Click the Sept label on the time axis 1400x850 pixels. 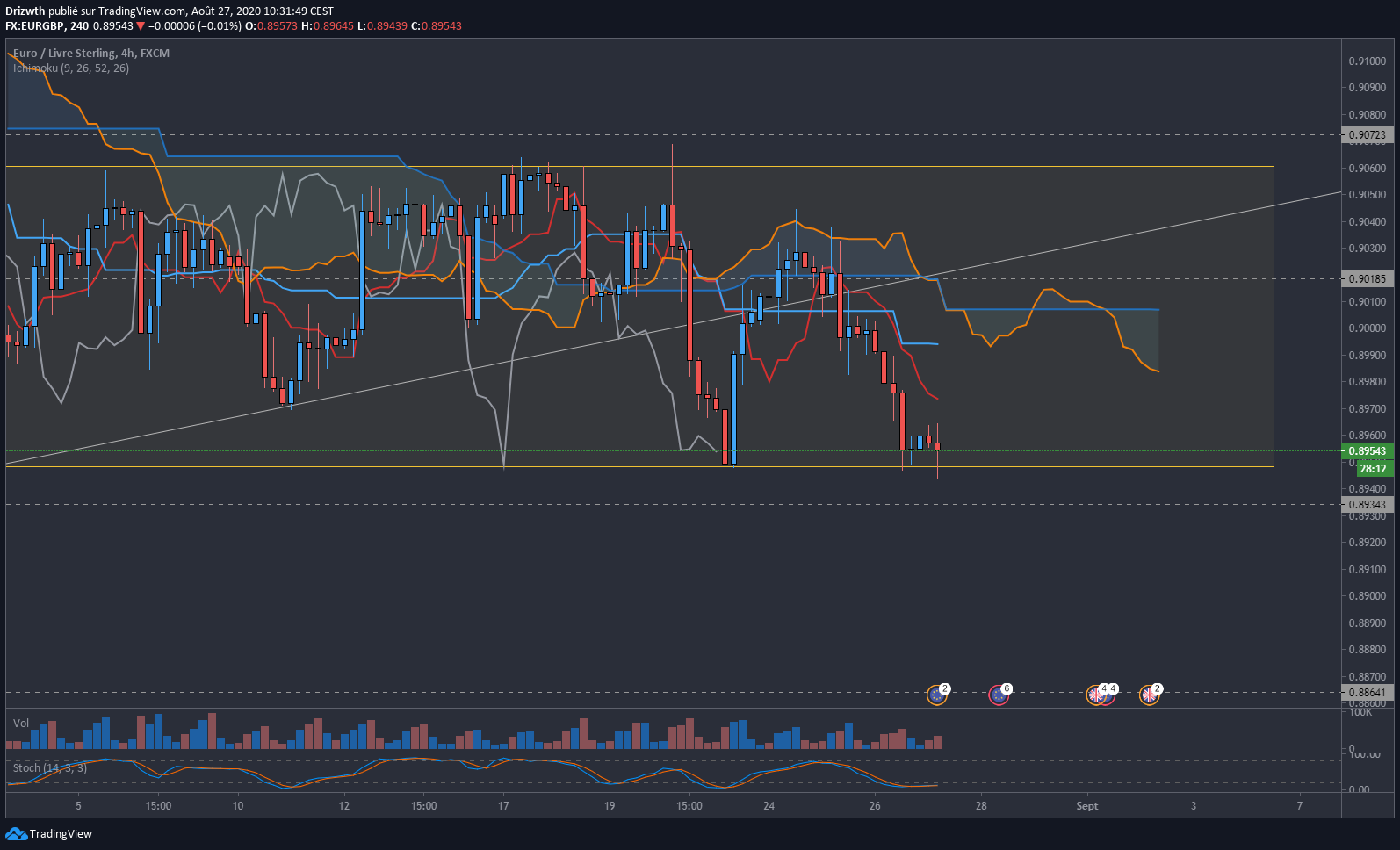1086,806
